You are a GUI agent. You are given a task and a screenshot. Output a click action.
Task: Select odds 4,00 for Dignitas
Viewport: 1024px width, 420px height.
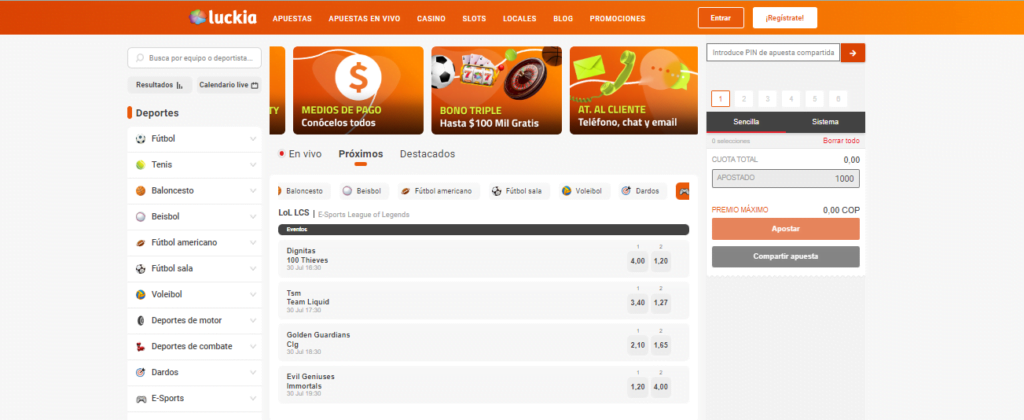637,261
